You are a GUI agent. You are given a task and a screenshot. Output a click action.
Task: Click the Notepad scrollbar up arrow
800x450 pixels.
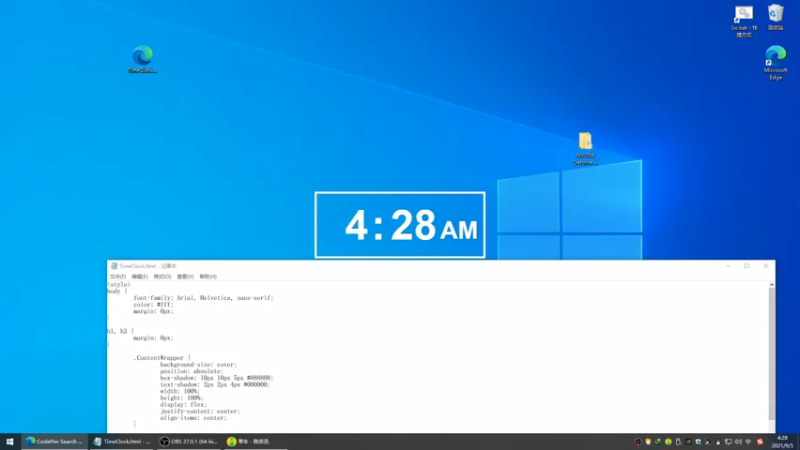[x=771, y=285]
